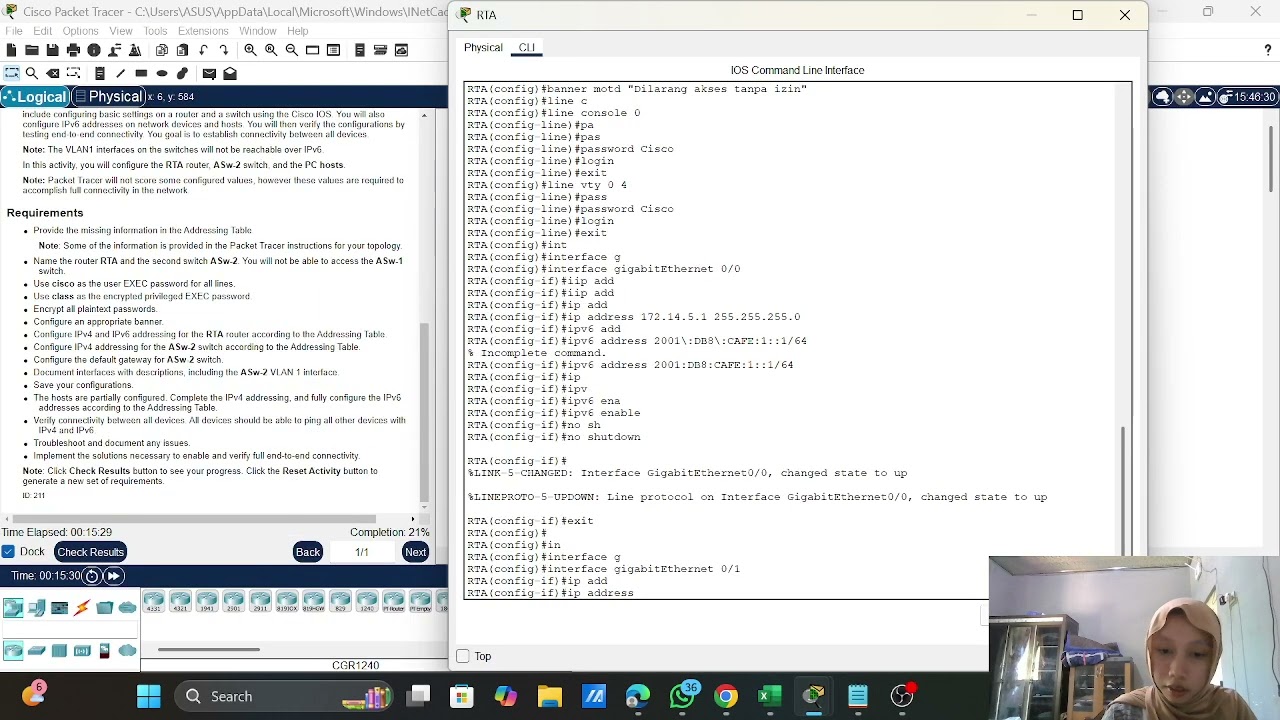Zoom in on the workspace
Viewport: 1280px width, 720px height.
click(x=250, y=50)
